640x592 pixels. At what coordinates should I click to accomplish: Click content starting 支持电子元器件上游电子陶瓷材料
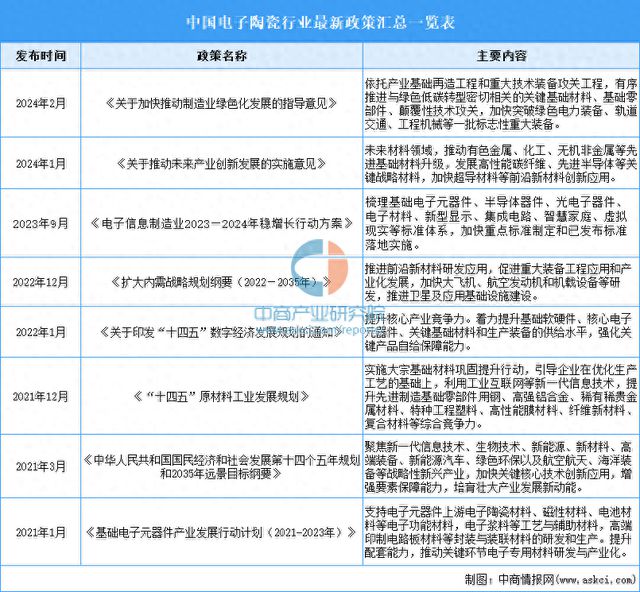[x=498, y=532]
